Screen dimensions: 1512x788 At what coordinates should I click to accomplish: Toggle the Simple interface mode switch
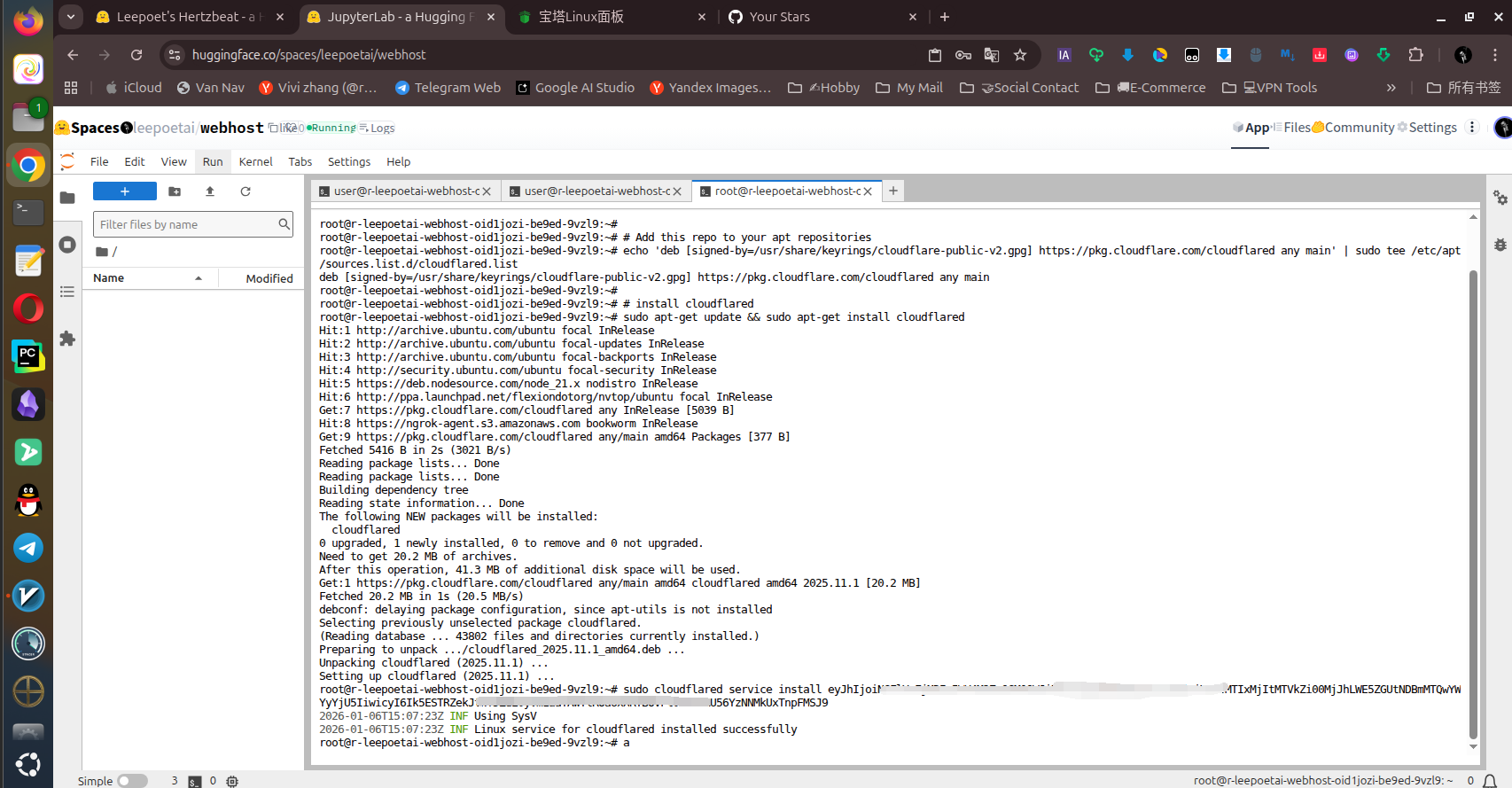132,781
